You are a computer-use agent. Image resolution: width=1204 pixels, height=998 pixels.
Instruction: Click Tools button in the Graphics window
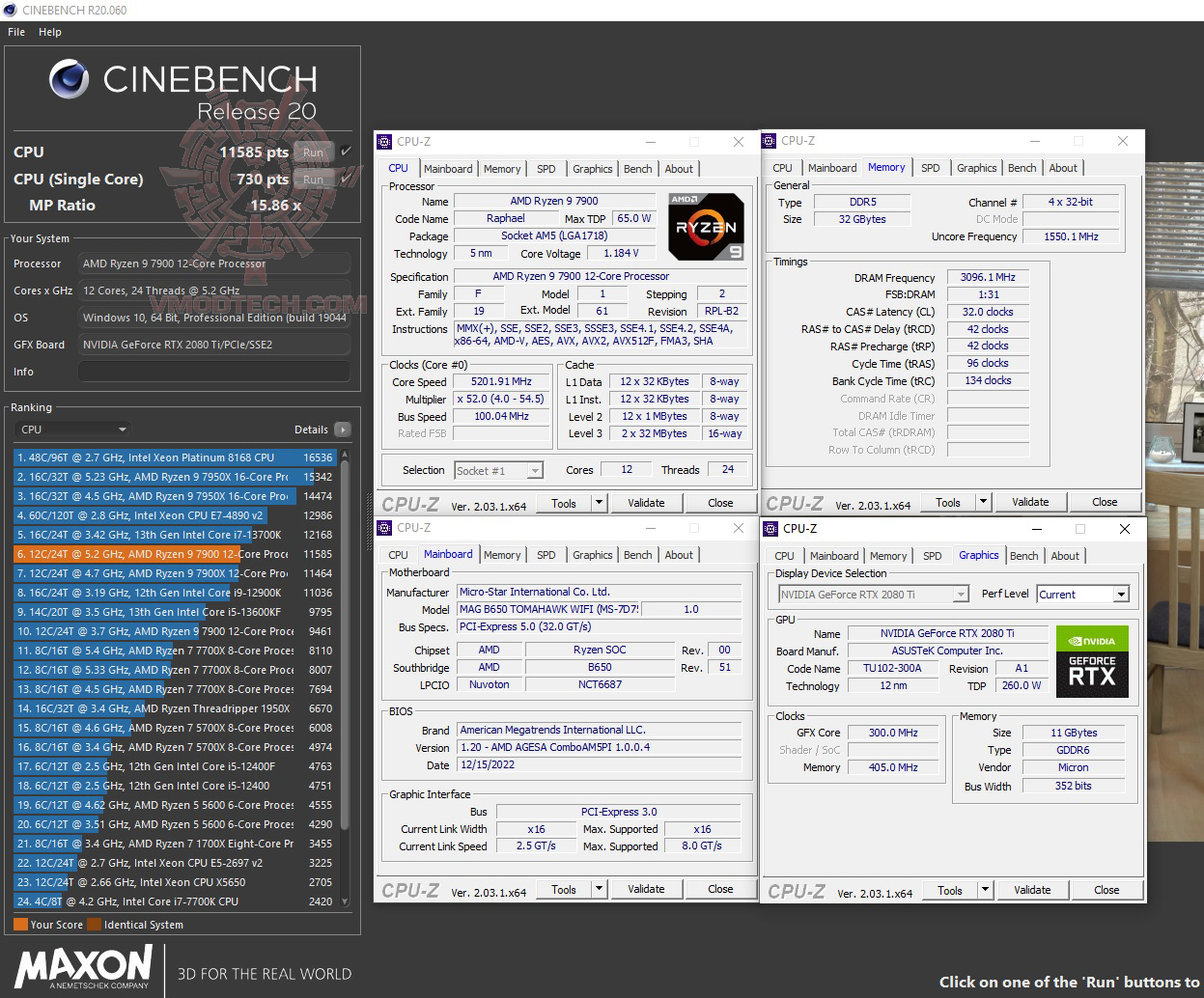(x=950, y=890)
